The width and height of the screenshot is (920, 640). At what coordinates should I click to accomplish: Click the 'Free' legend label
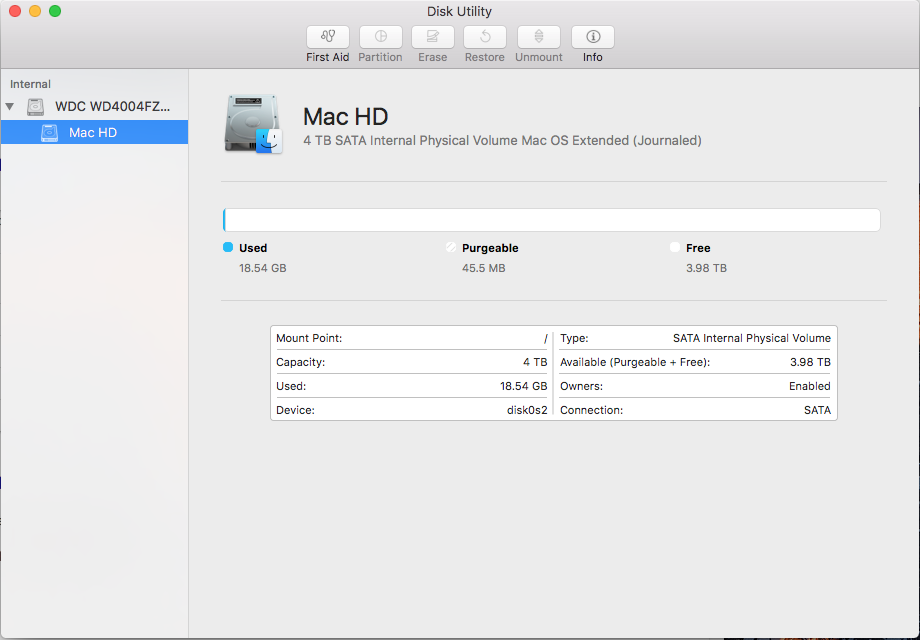[x=698, y=248]
